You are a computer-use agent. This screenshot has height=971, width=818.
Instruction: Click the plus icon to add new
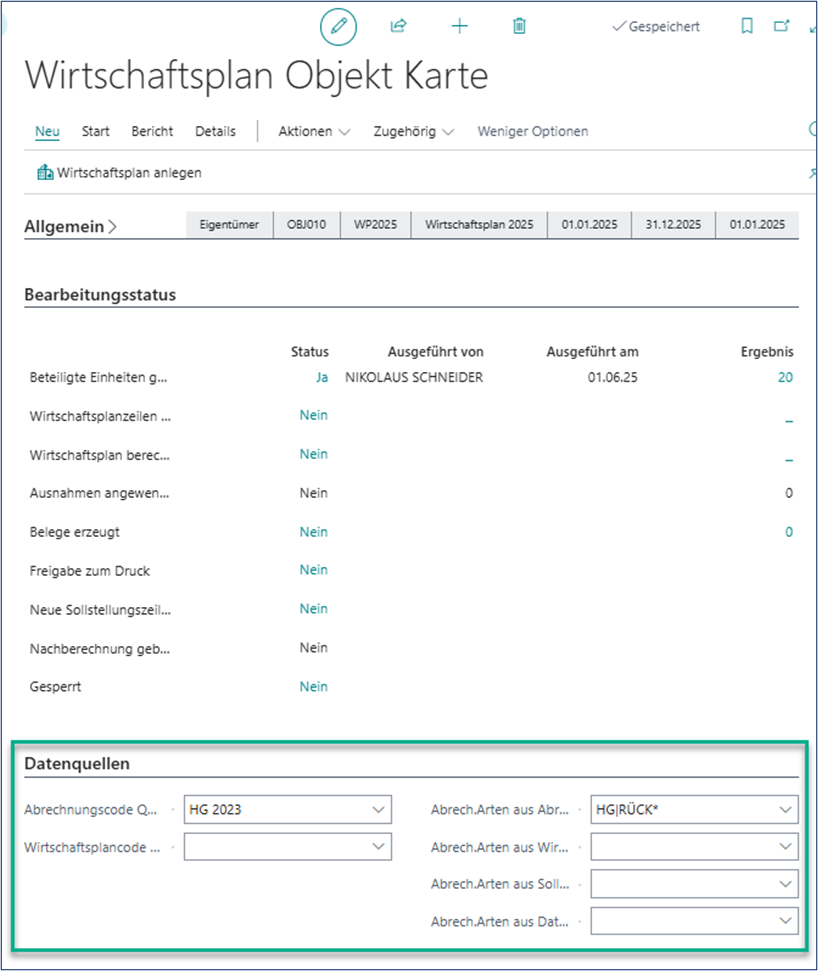(459, 27)
